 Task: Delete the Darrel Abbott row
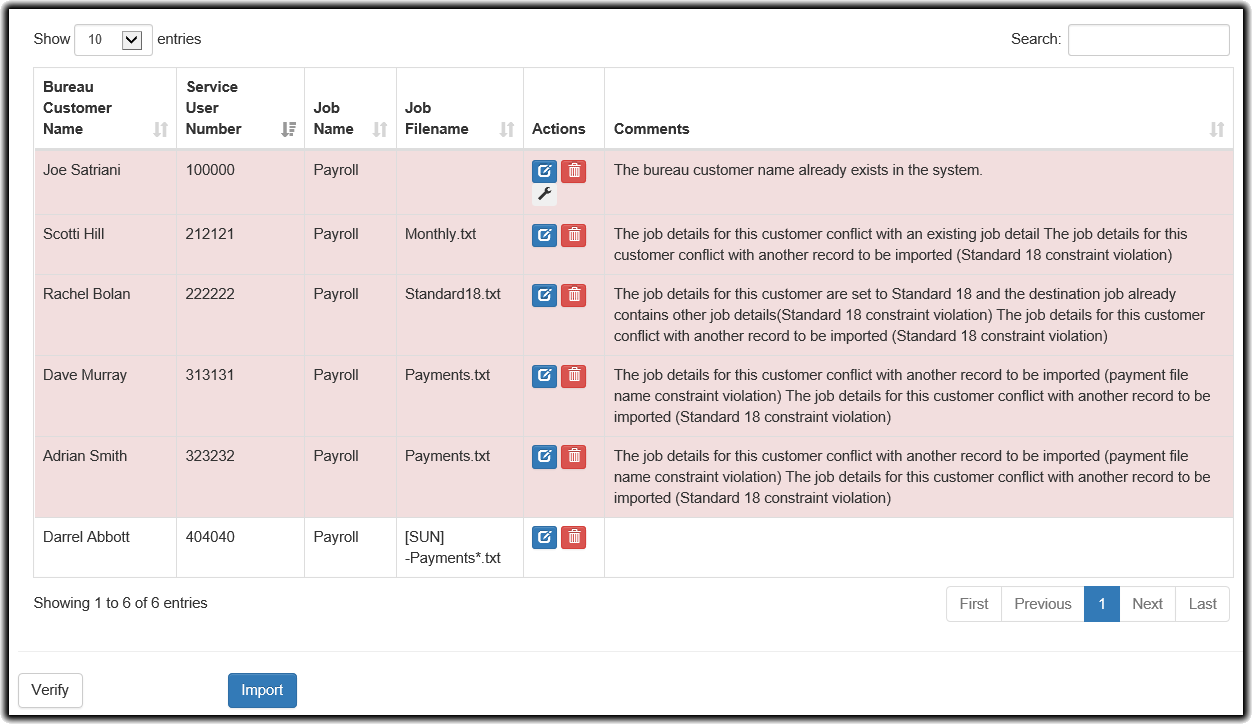573,538
